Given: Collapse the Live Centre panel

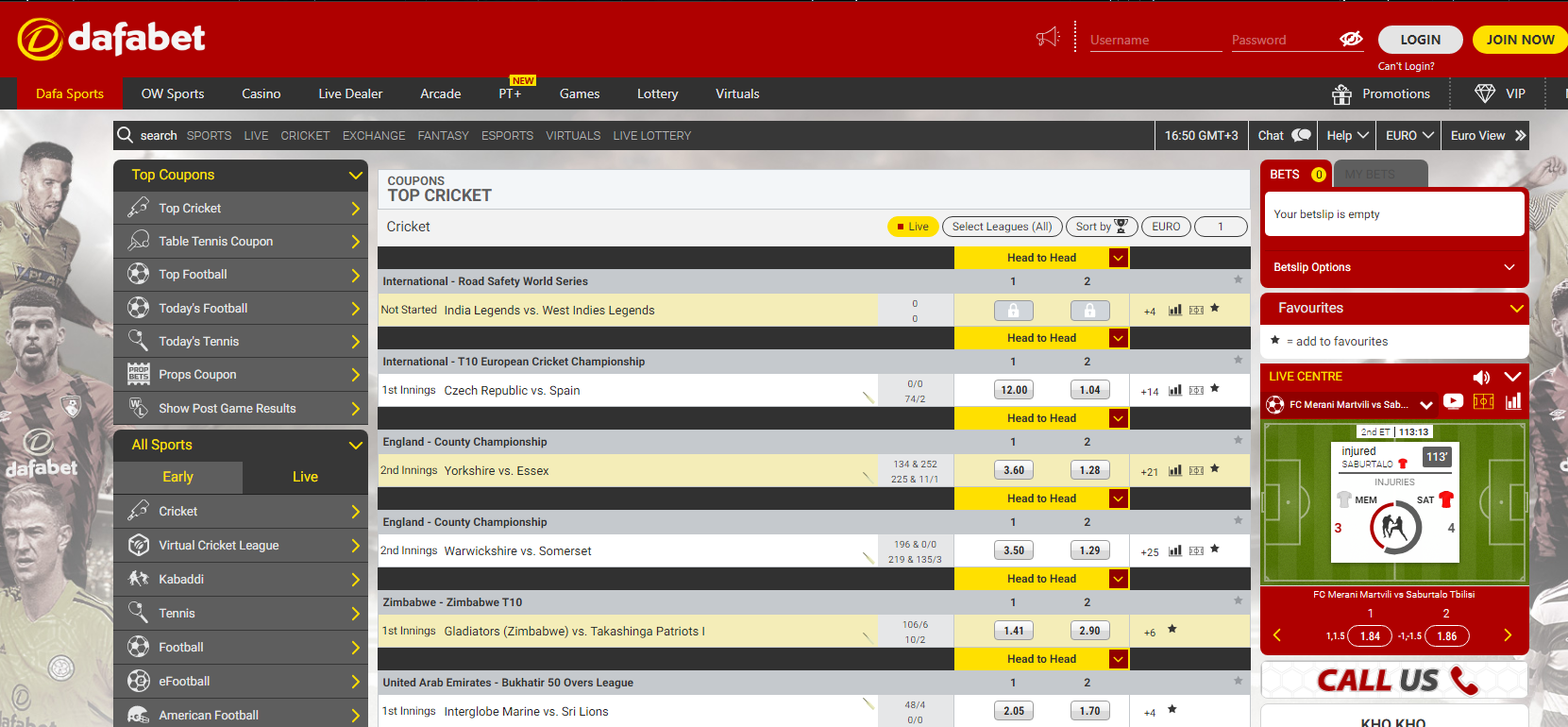Looking at the screenshot, I should [x=1512, y=377].
